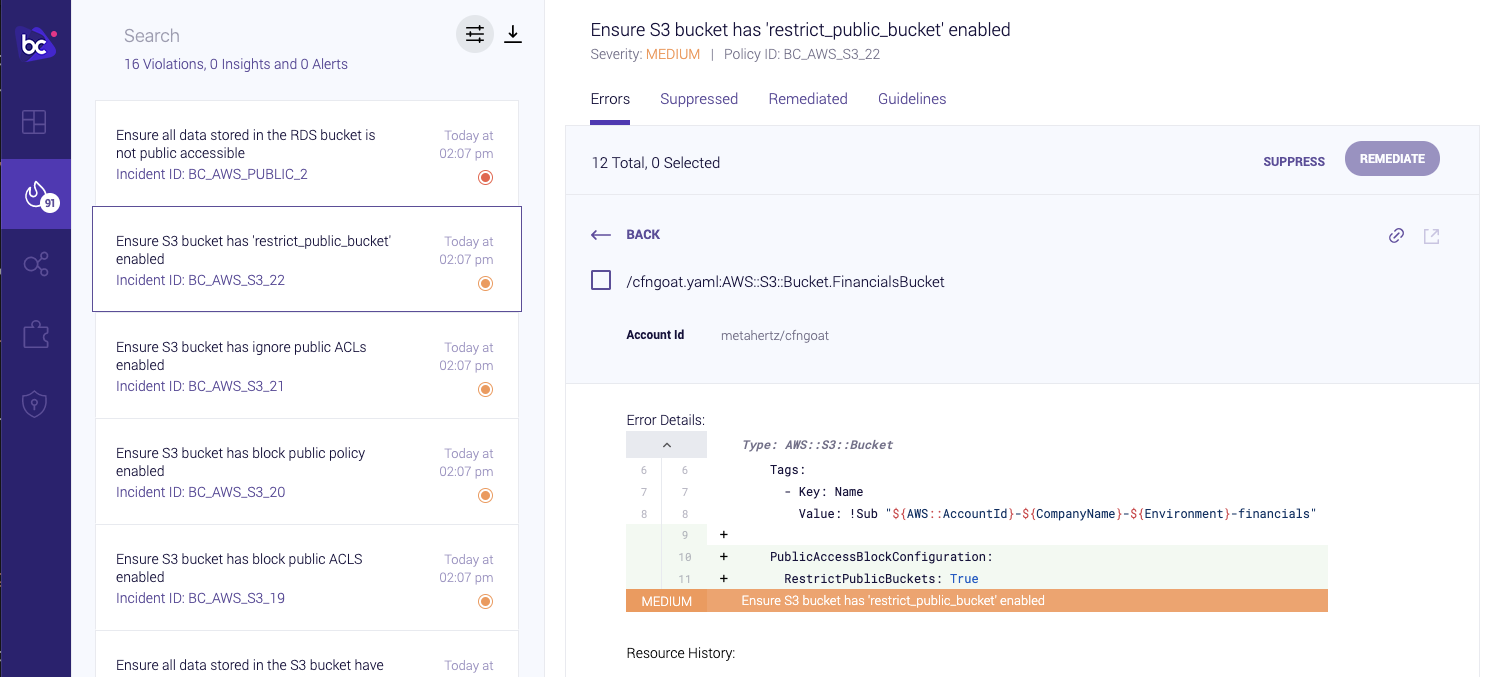Select the ignore public ACLs incident
The width and height of the screenshot is (1493, 677).
pyautogui.click(x=307, y=365)
